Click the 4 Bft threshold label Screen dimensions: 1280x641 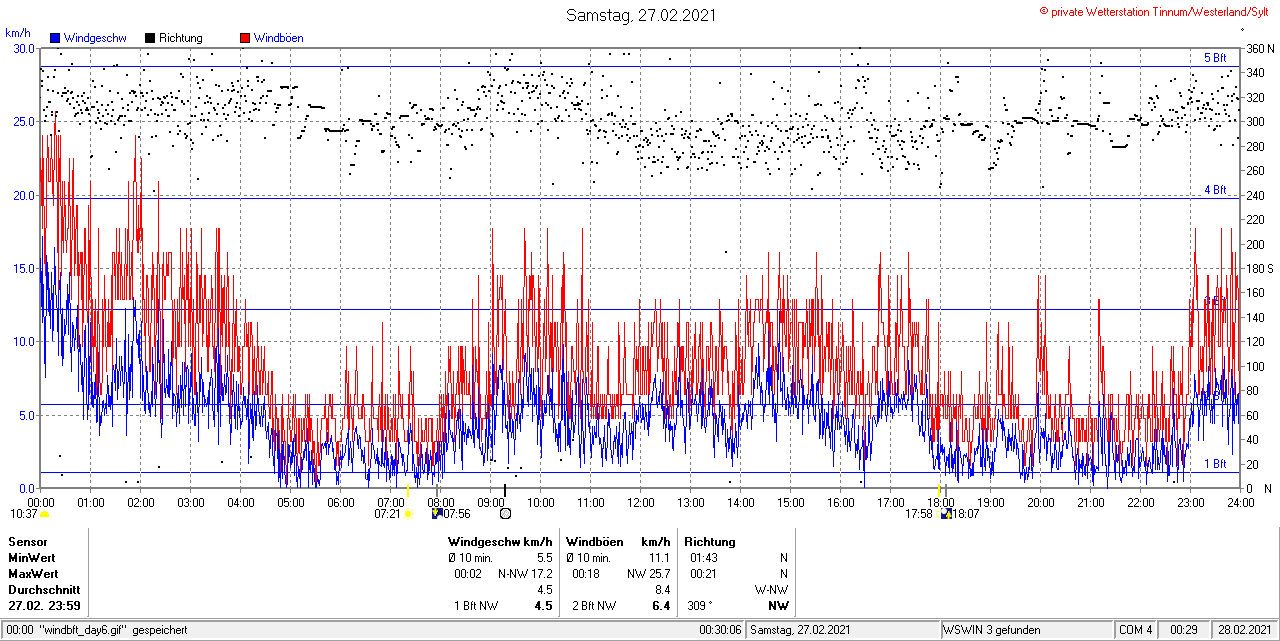(1215, 189)
